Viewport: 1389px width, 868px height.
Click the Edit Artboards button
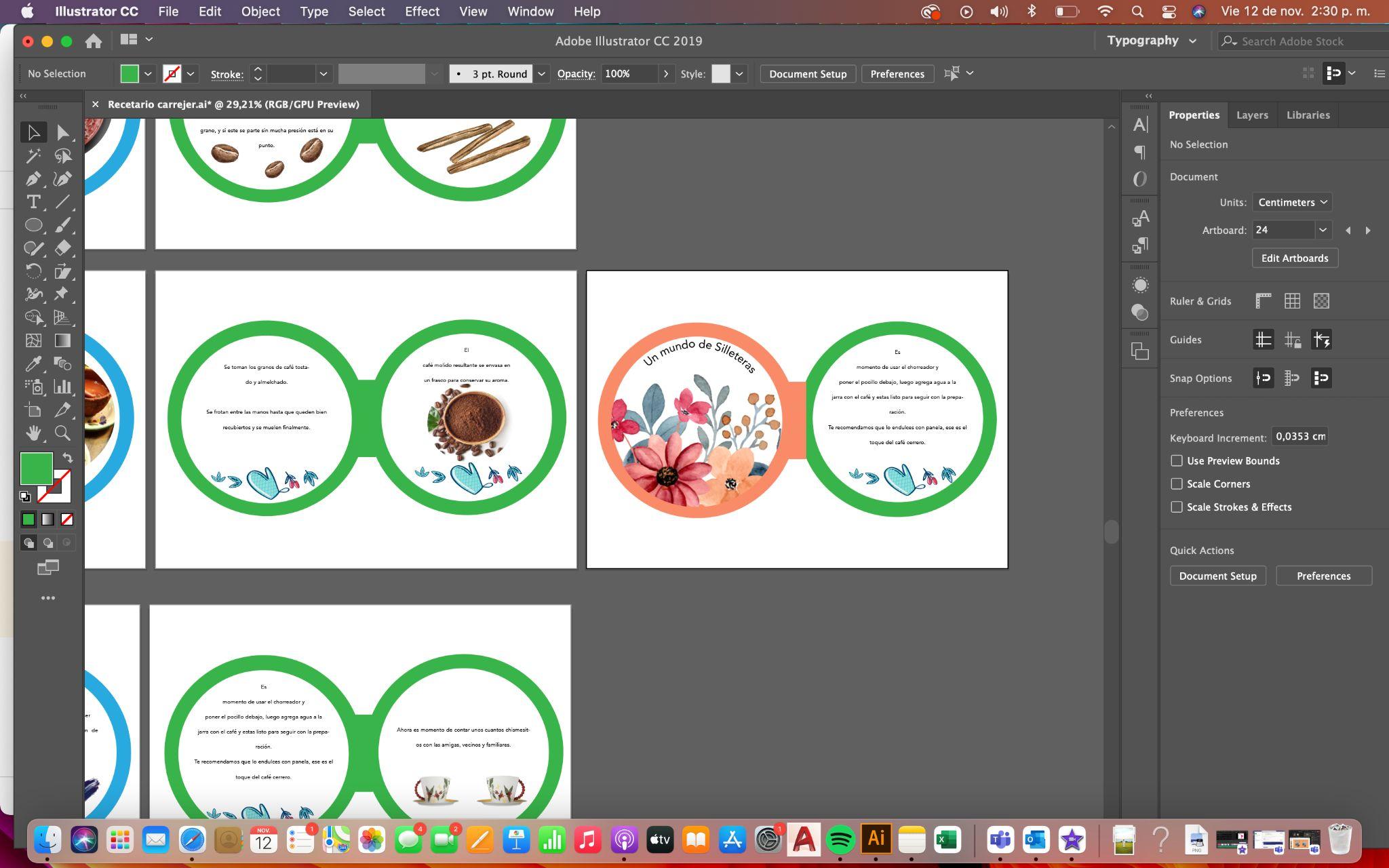tap(1294, 258)
